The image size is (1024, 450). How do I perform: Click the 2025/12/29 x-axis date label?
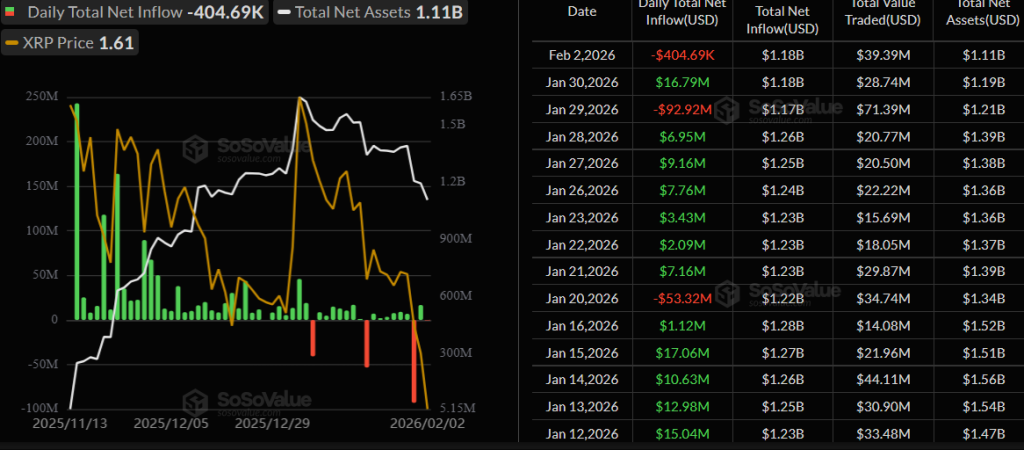(x=273, y=423)
